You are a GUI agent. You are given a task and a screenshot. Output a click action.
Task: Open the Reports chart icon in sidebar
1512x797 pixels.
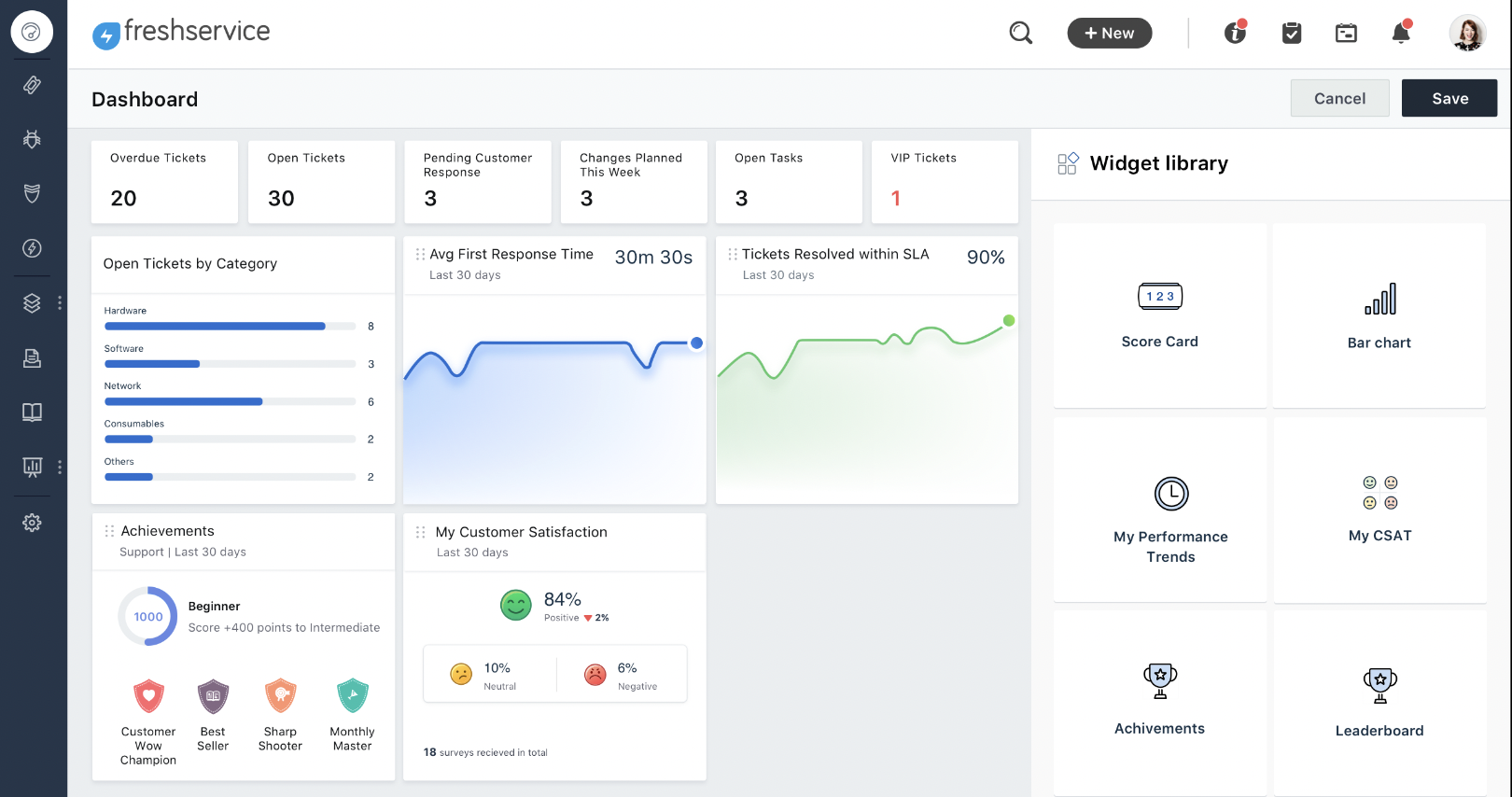(32, 467)
